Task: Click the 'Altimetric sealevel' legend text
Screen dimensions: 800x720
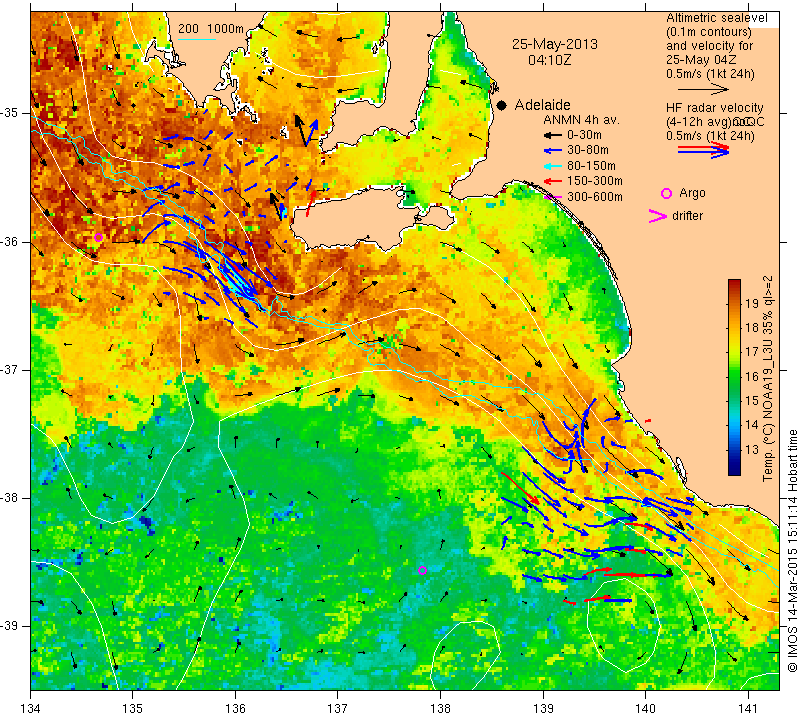Action: tap(717, 18)
